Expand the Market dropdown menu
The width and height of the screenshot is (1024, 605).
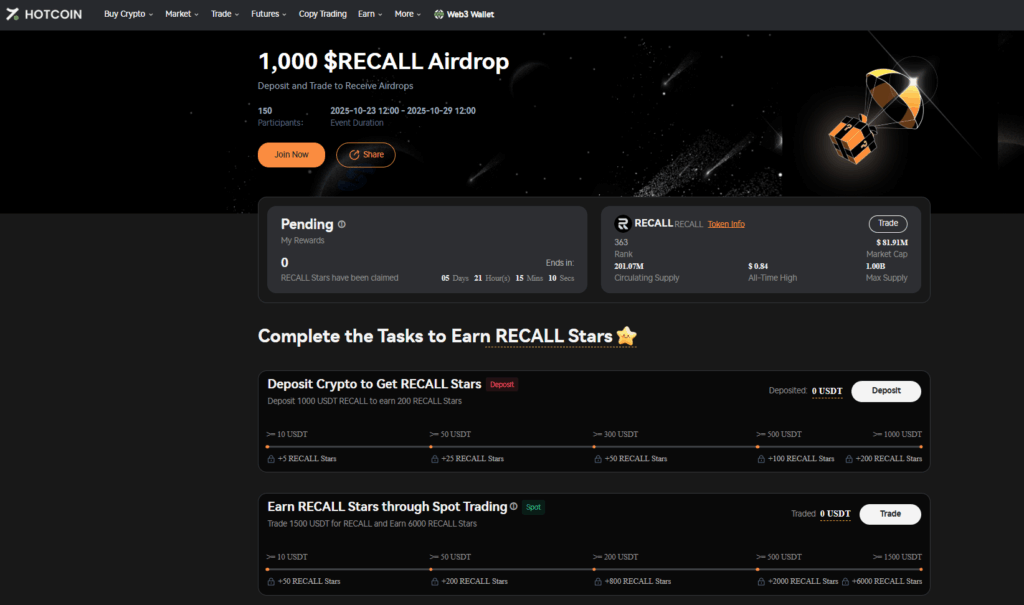pyautogui.click(x=182, y=14)
